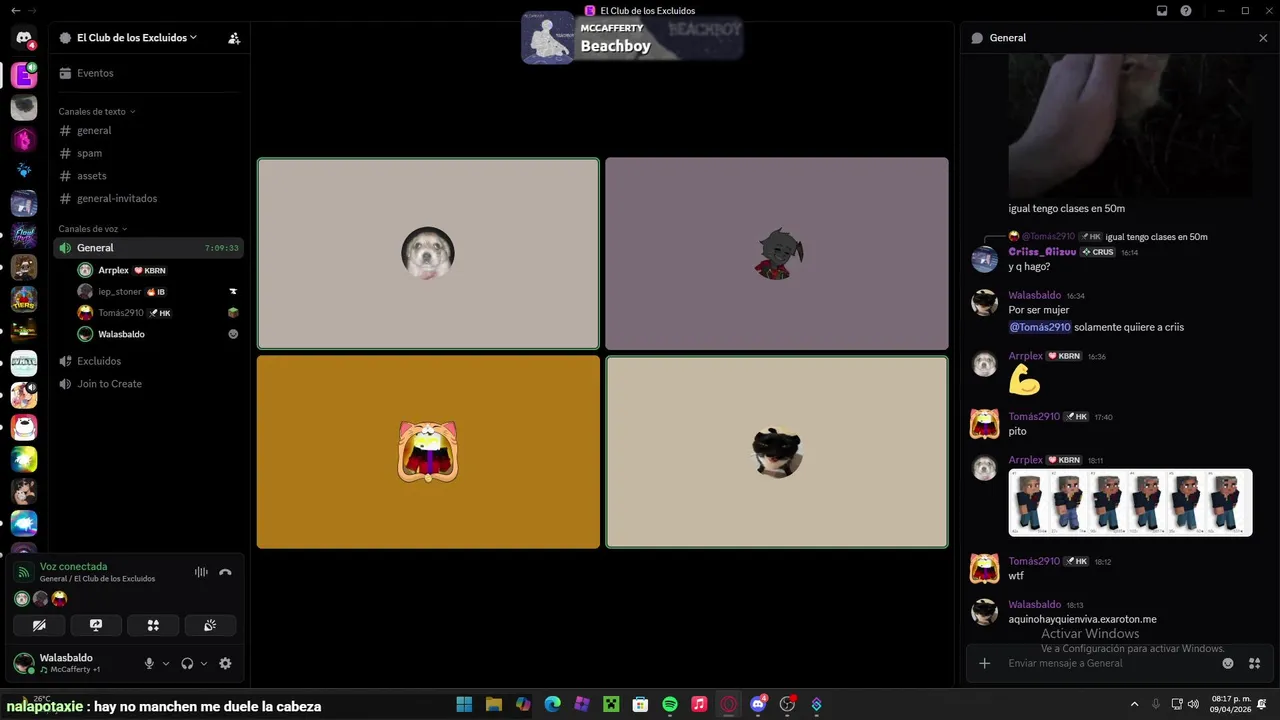Image resolution: width=1280 pixels, height=720 pixels.
Task: Open microphone input options arrow
Action: [166, 663]
